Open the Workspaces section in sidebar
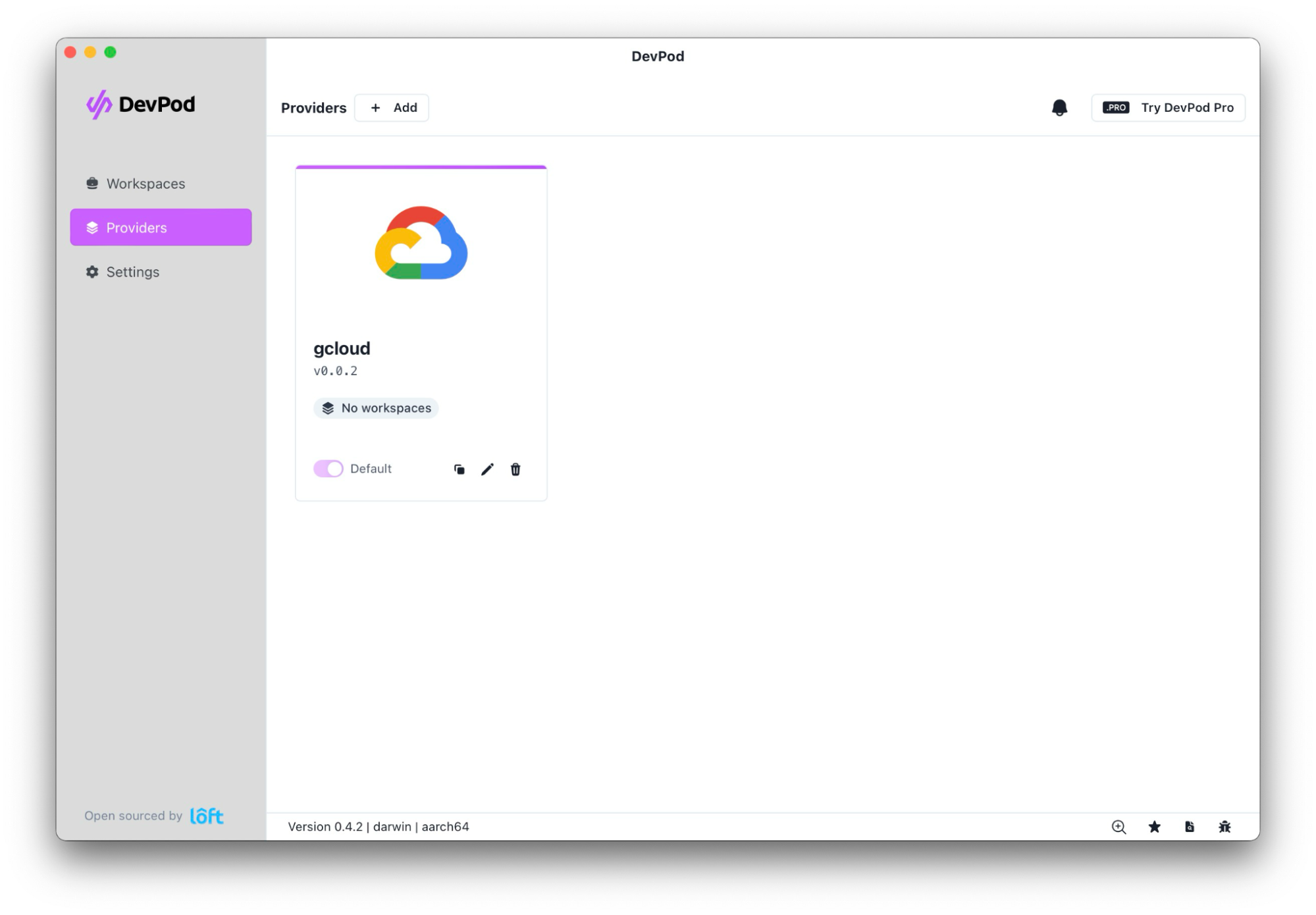Image resolution: width=1316 pixels, height=915 pixels. [145, 184]
